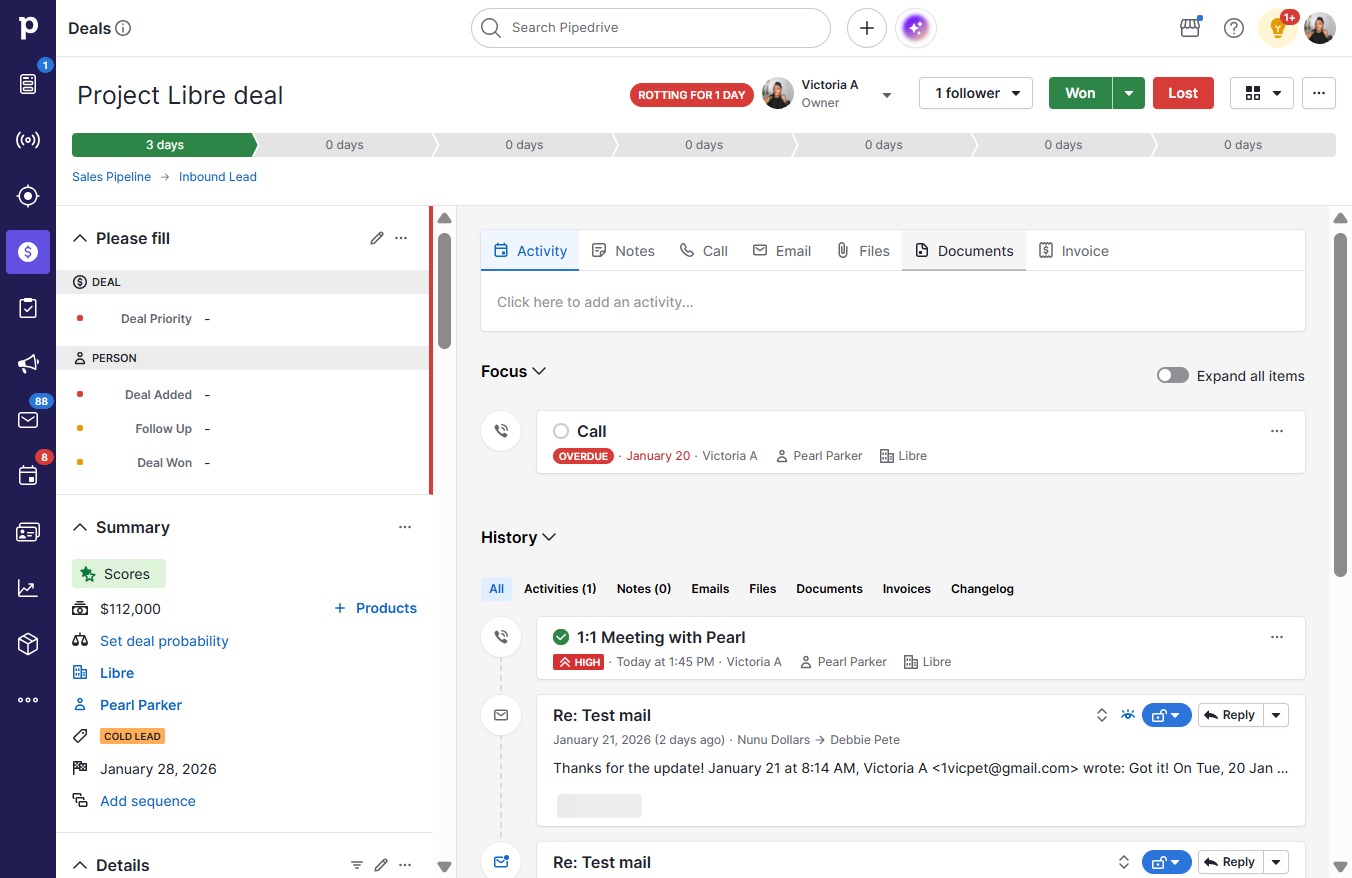Click the Search Pipedrive field
1352x878 pixels.
651,28
